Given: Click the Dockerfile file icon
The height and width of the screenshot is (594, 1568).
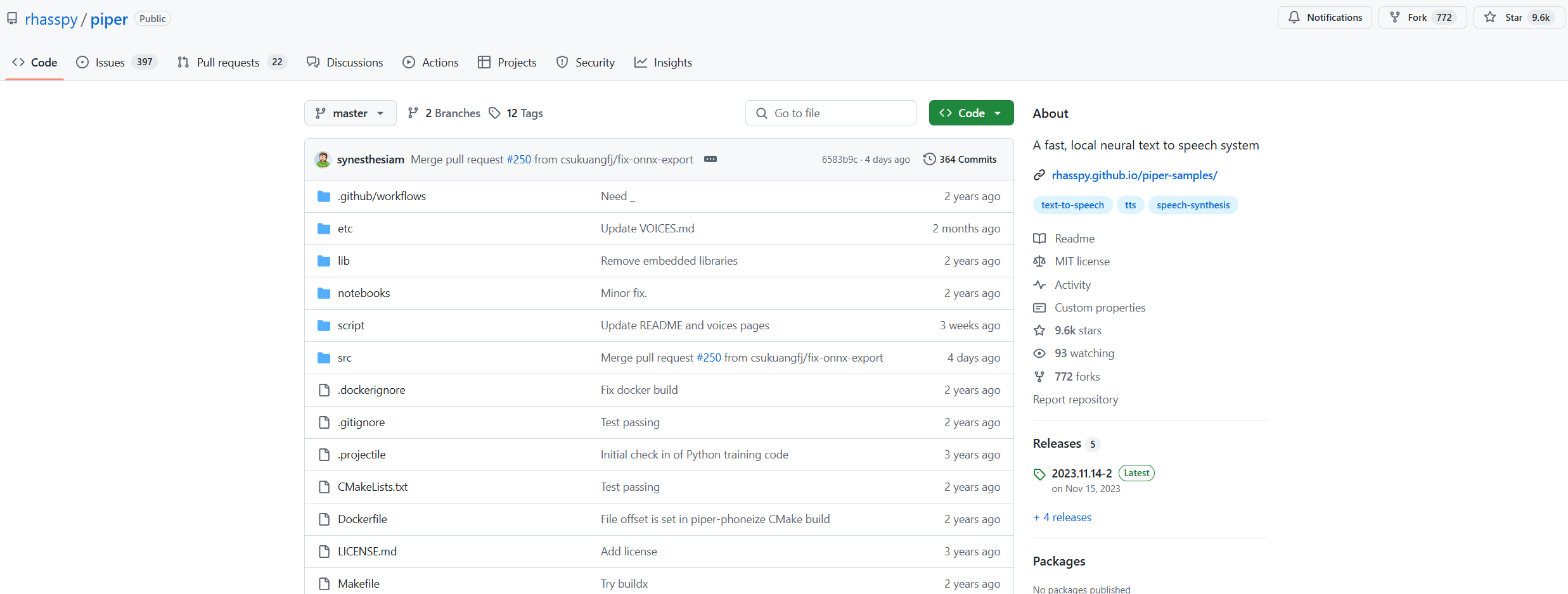Looking at the screenshot, I should pos(324,519).
